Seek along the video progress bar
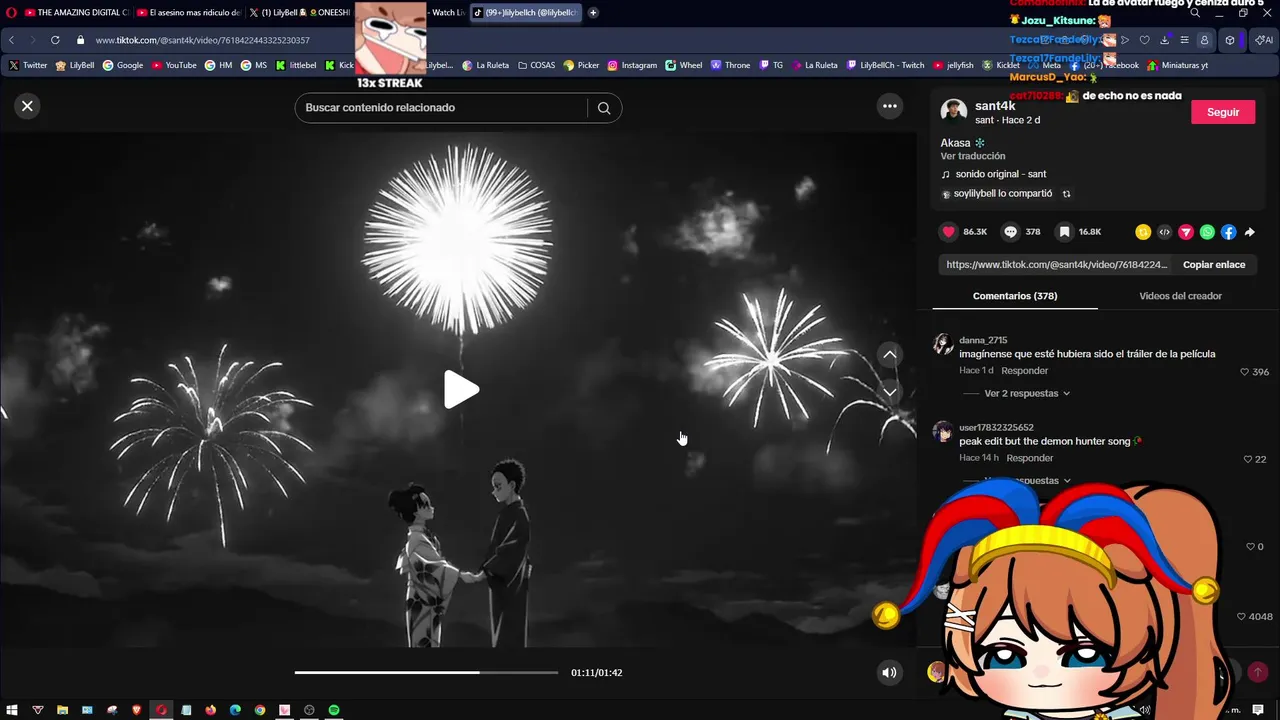The image size is (1280, 720). (x=426, y=673)
